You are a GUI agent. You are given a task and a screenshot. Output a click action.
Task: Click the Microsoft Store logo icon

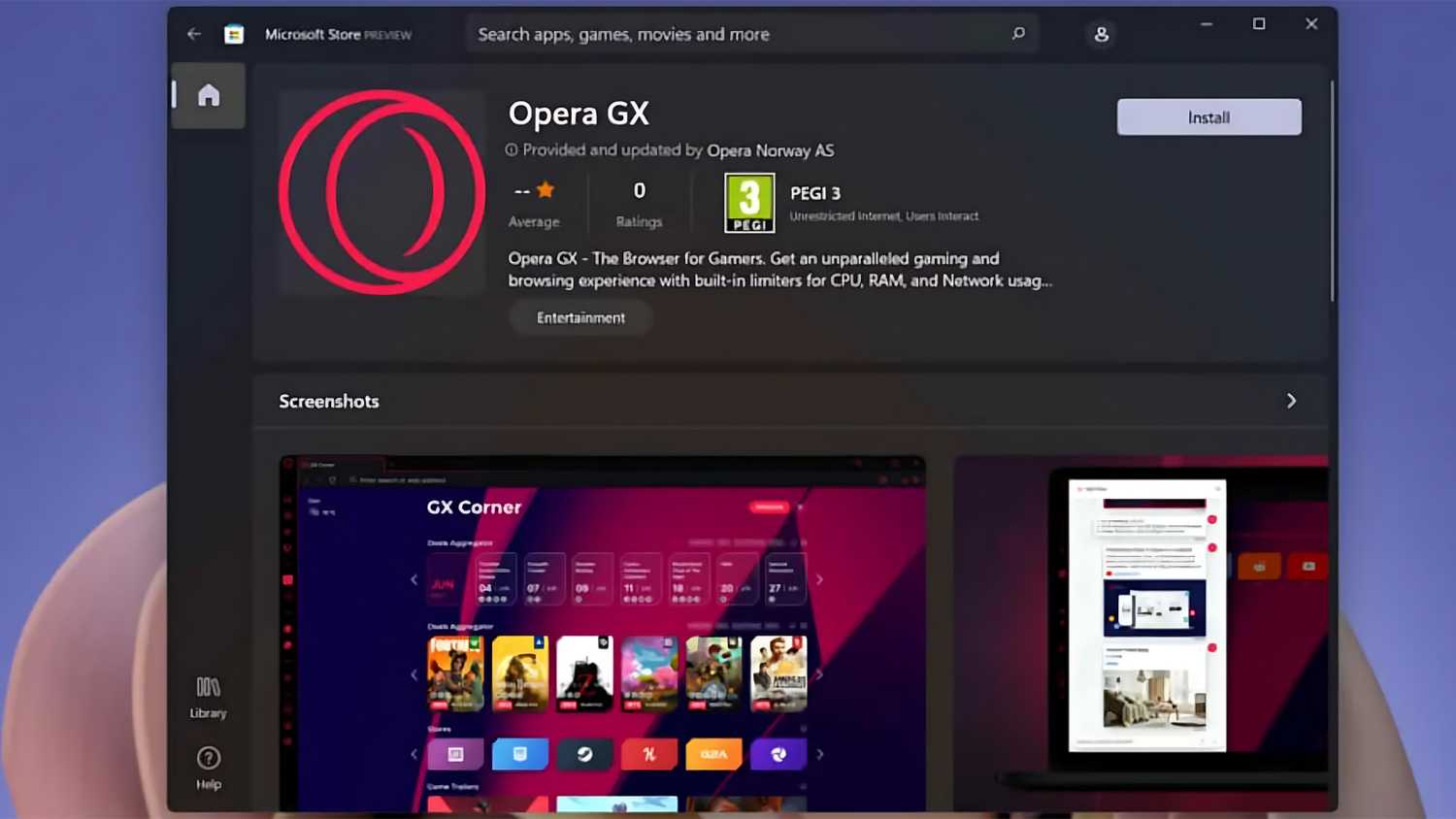[x=234, y=34]
